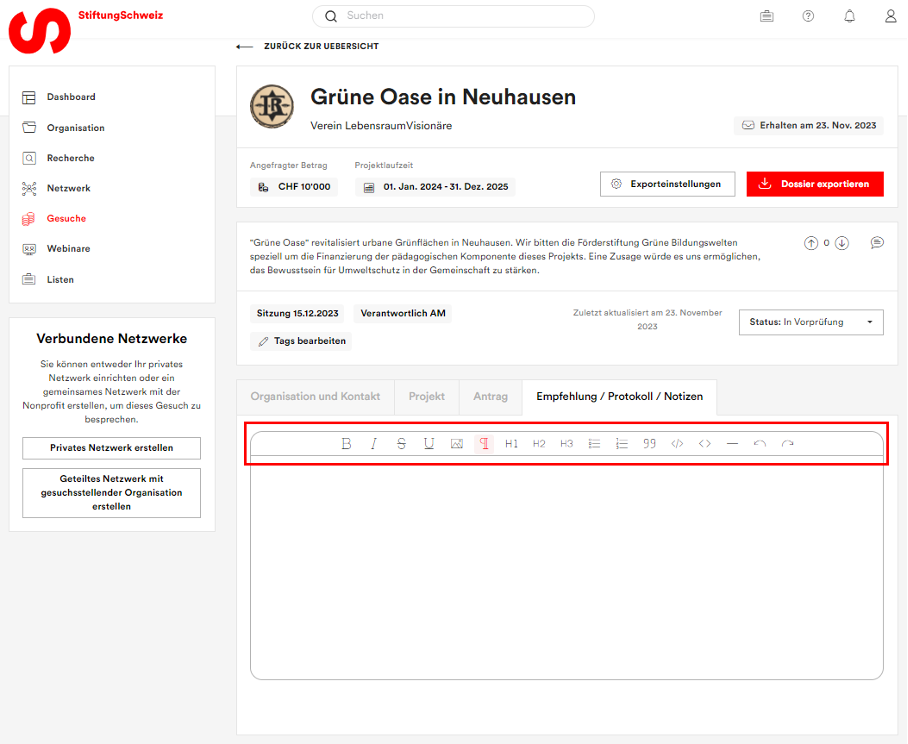Click the upvote arrow icon
908x744 pixels.
point(811,243)
